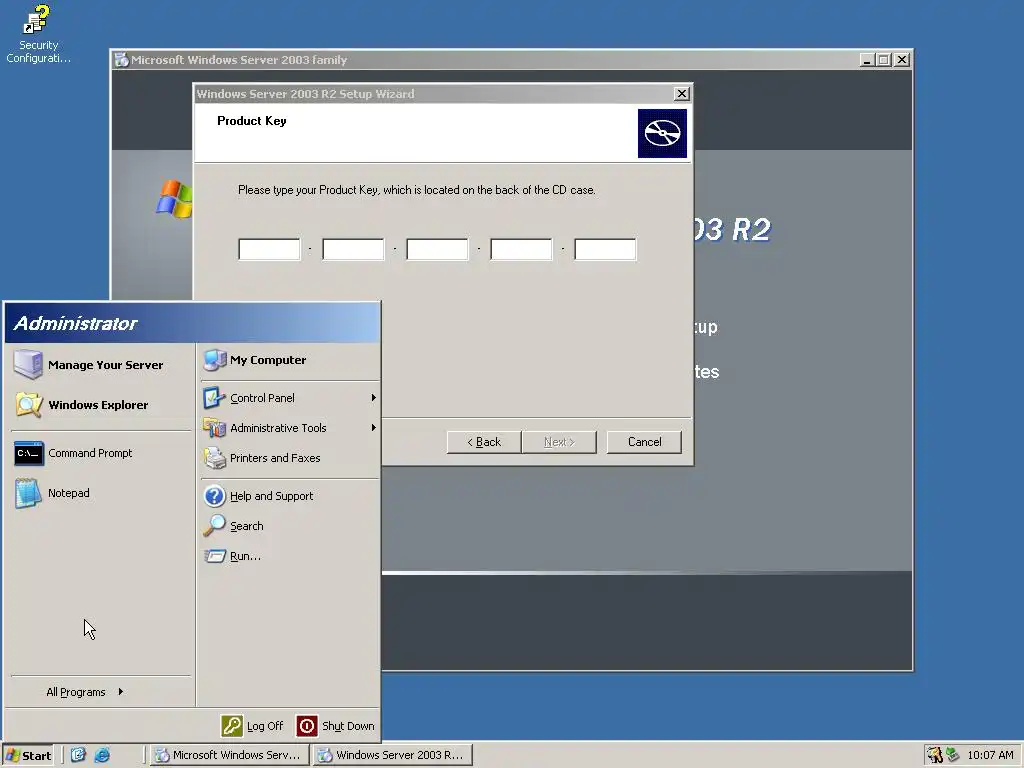Launch Internet Explorer from quick launch

(x=102, y=755)
